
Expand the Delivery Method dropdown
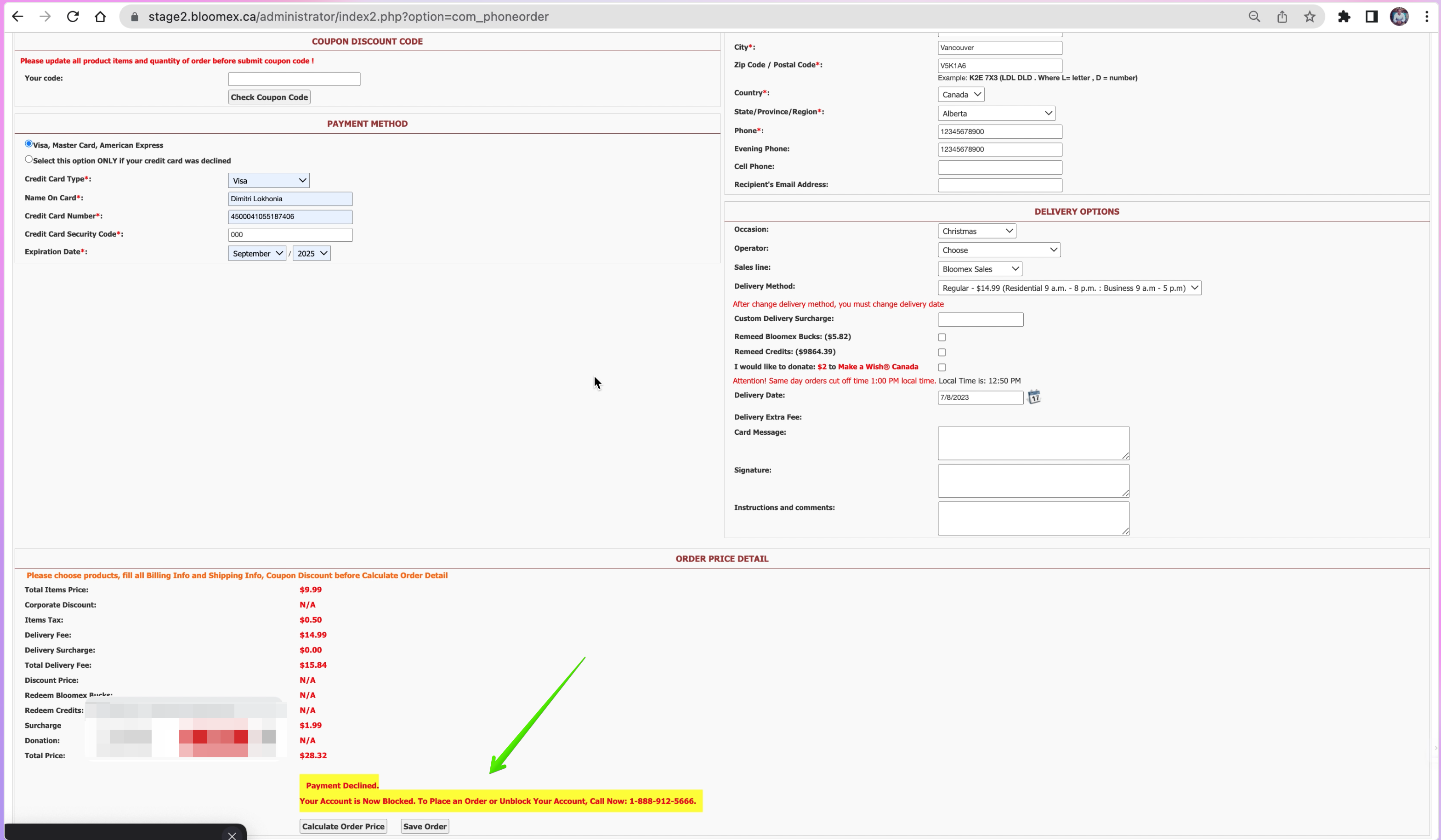(1069, 288)
